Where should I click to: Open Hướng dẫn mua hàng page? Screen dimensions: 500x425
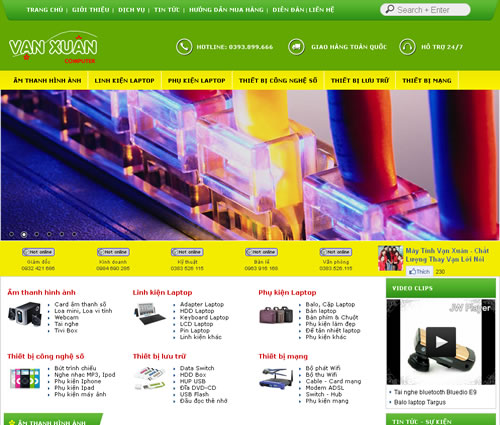click(226, 10)
